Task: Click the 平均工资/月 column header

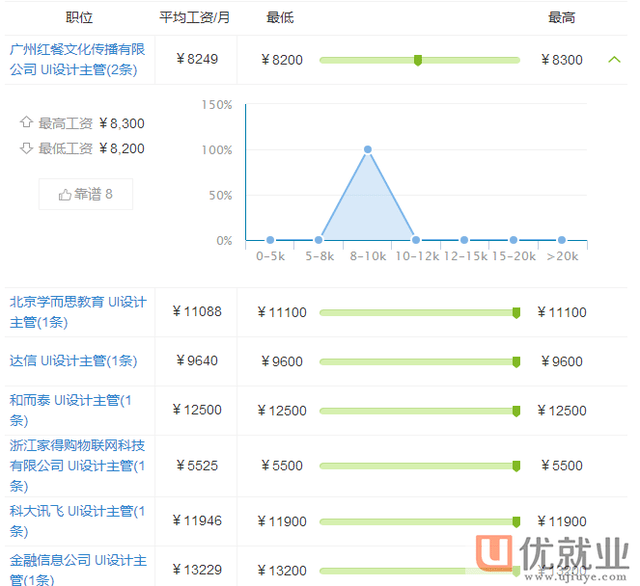Action: (194, 18)
